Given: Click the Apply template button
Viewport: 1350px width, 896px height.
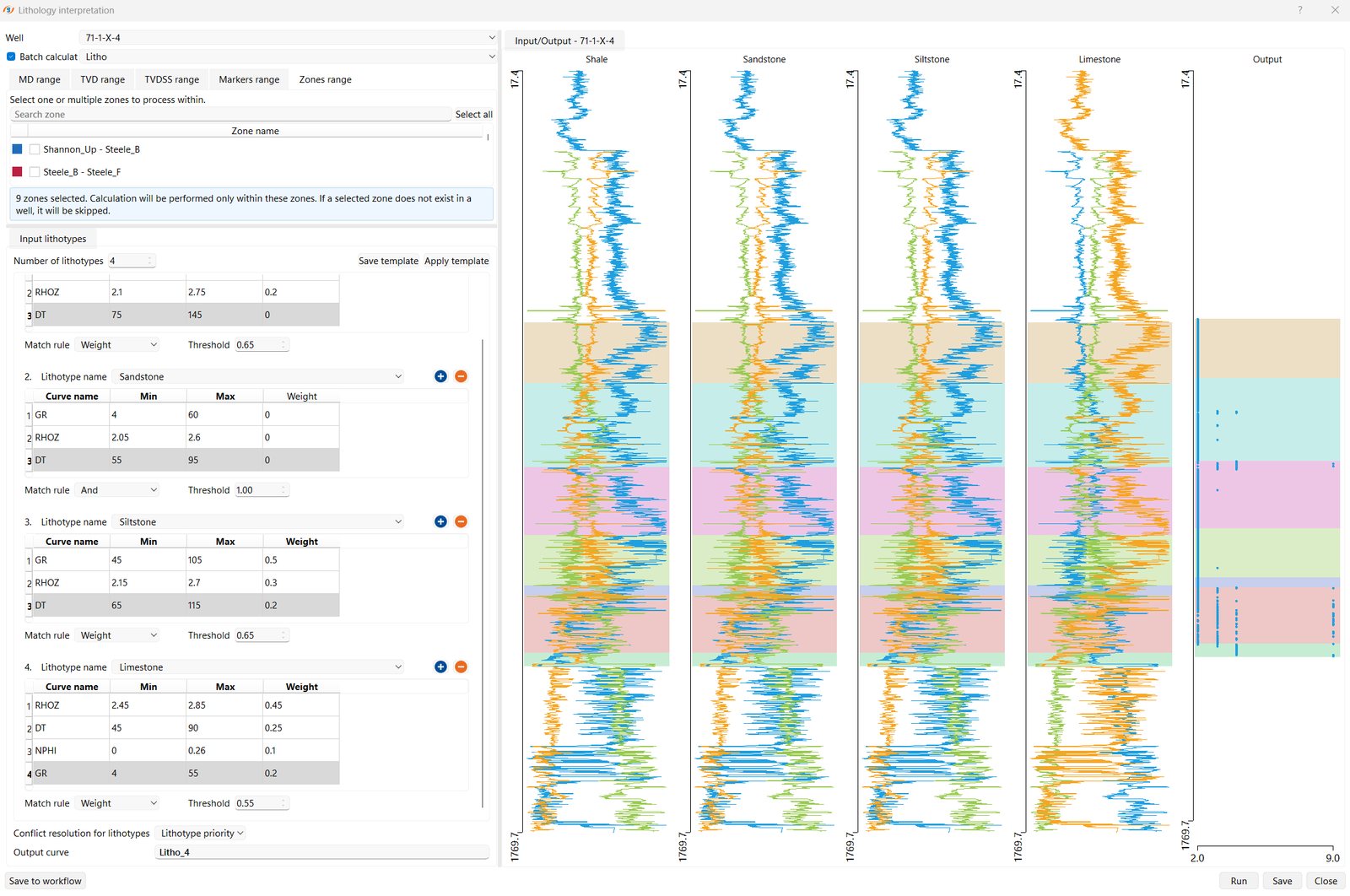Looking at the screenshot, I should (x=456, y=261).
